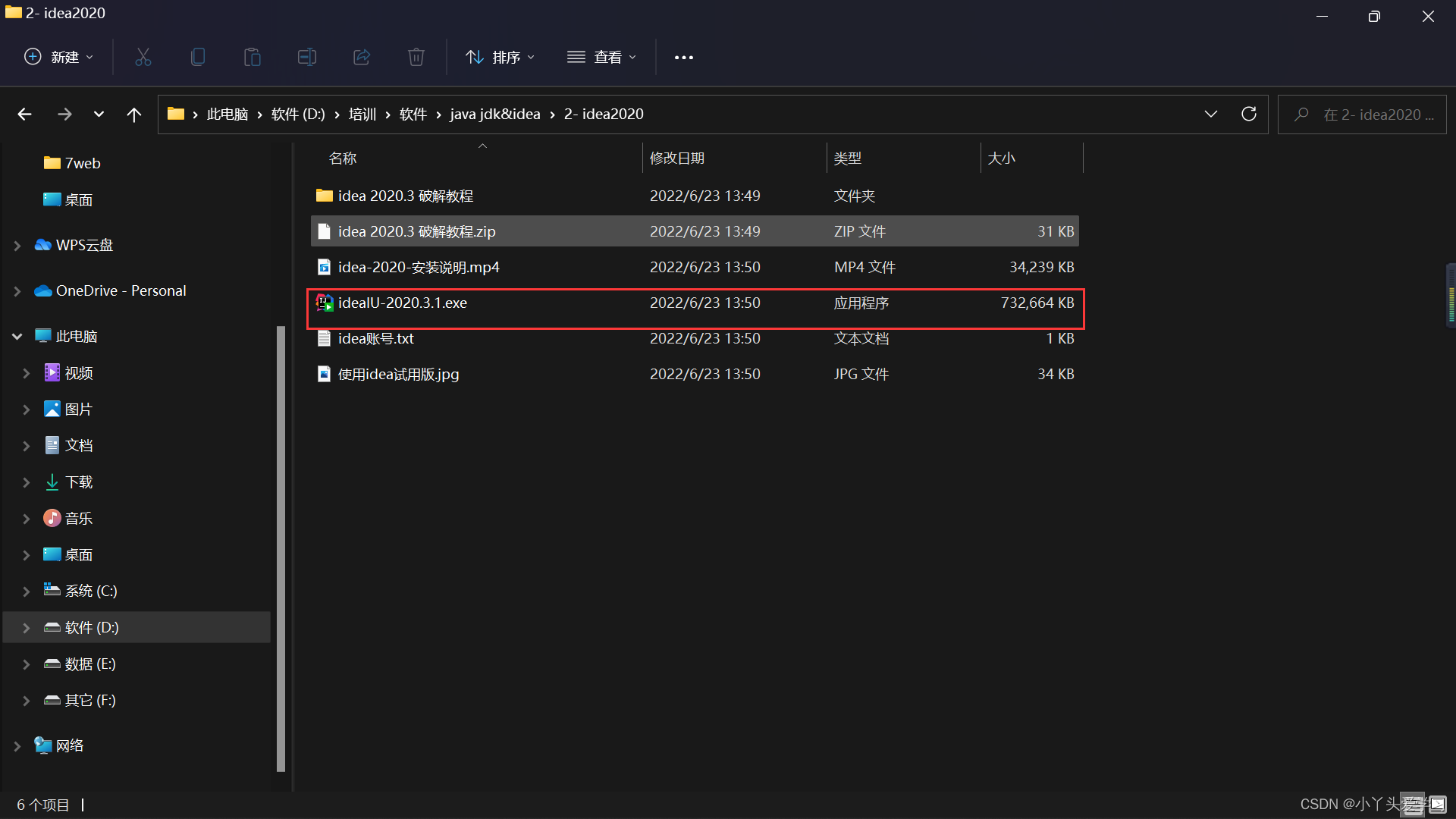Select 使用idea试用版.jpg file name
This screenshot has height=819, width=1456.
point(399,374)
